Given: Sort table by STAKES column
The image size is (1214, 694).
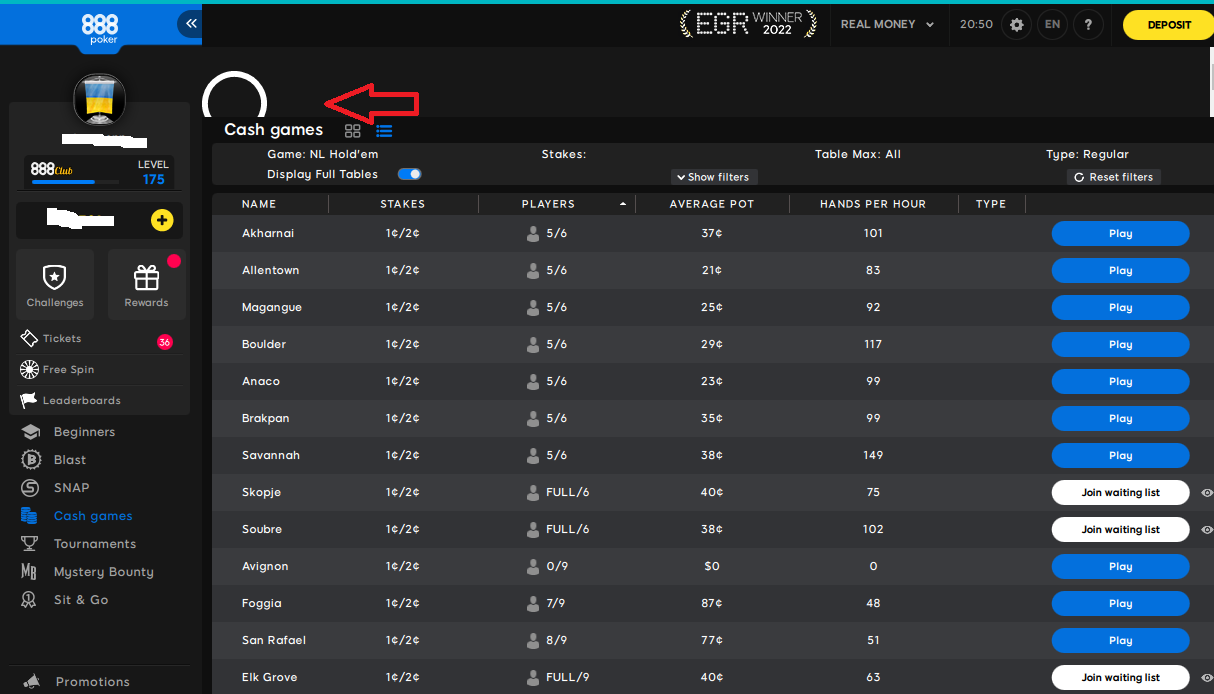Looking at the screenshot, I should click(403, 204).
